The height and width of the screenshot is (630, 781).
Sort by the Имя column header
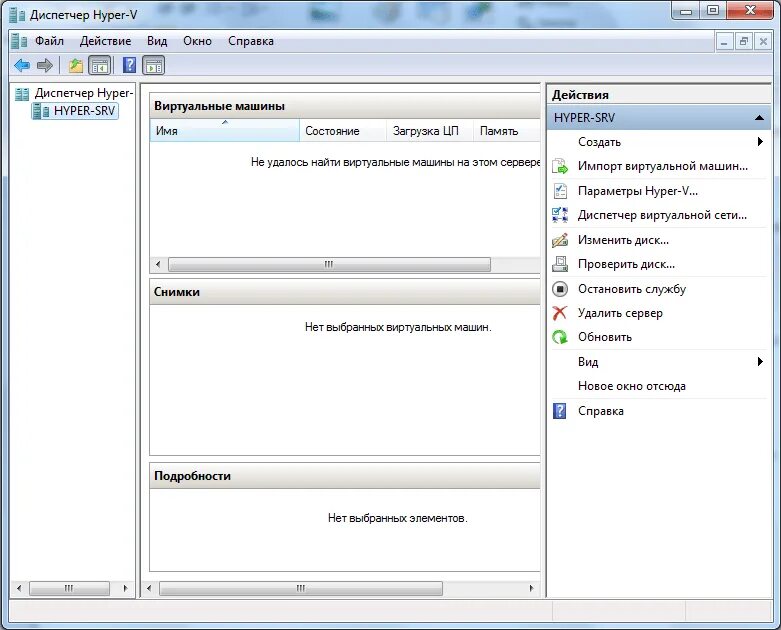pos(225,130)
